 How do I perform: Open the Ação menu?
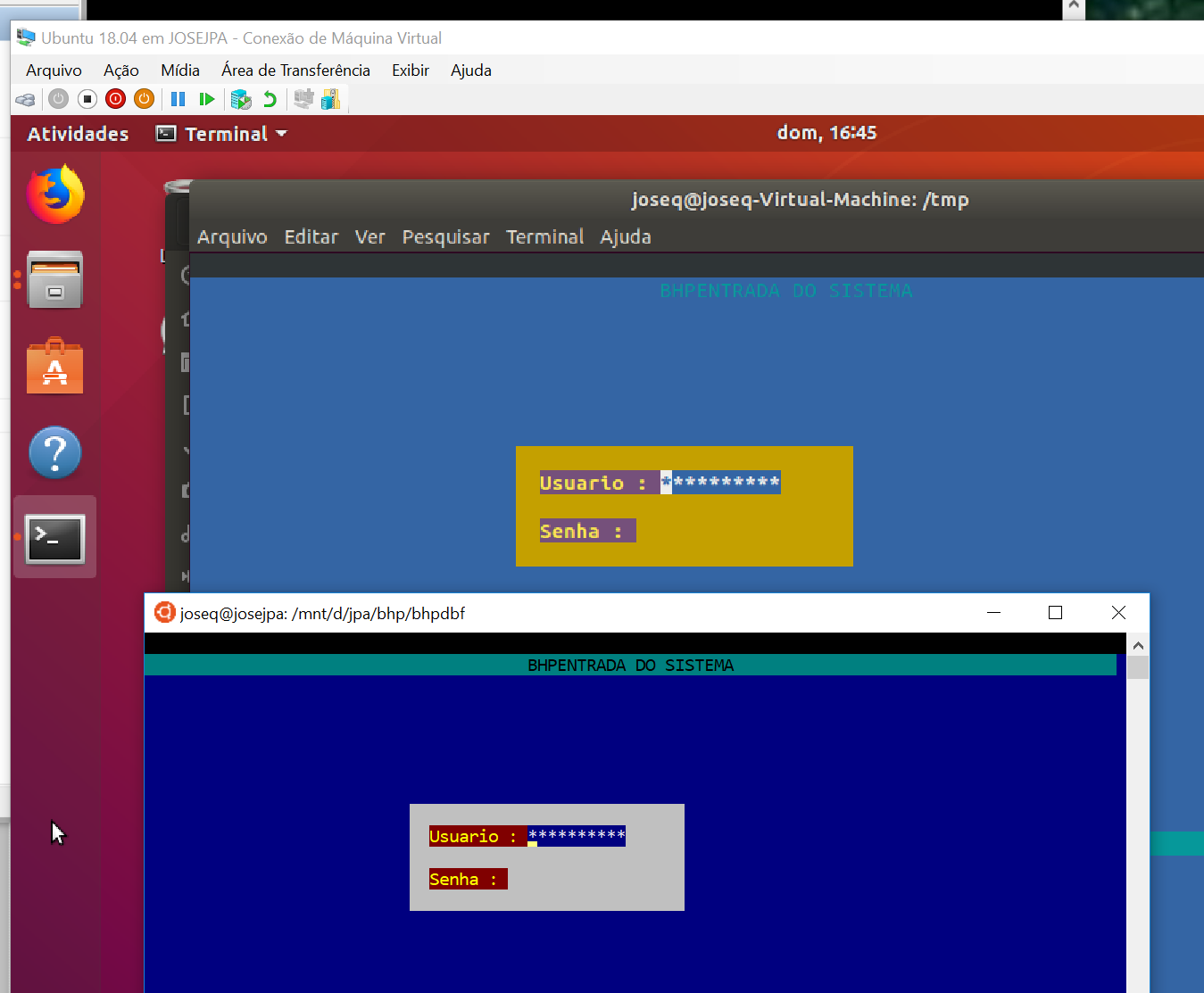pyautogui.click(x=121, y=70)
